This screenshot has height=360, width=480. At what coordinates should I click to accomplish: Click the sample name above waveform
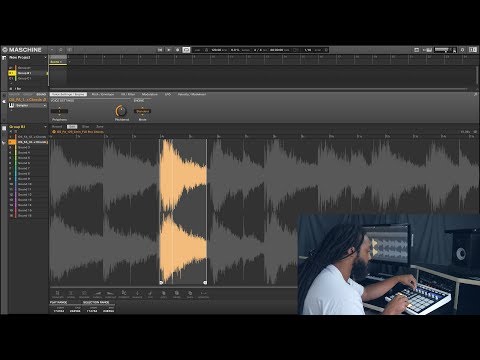click(x=80, y=132)
